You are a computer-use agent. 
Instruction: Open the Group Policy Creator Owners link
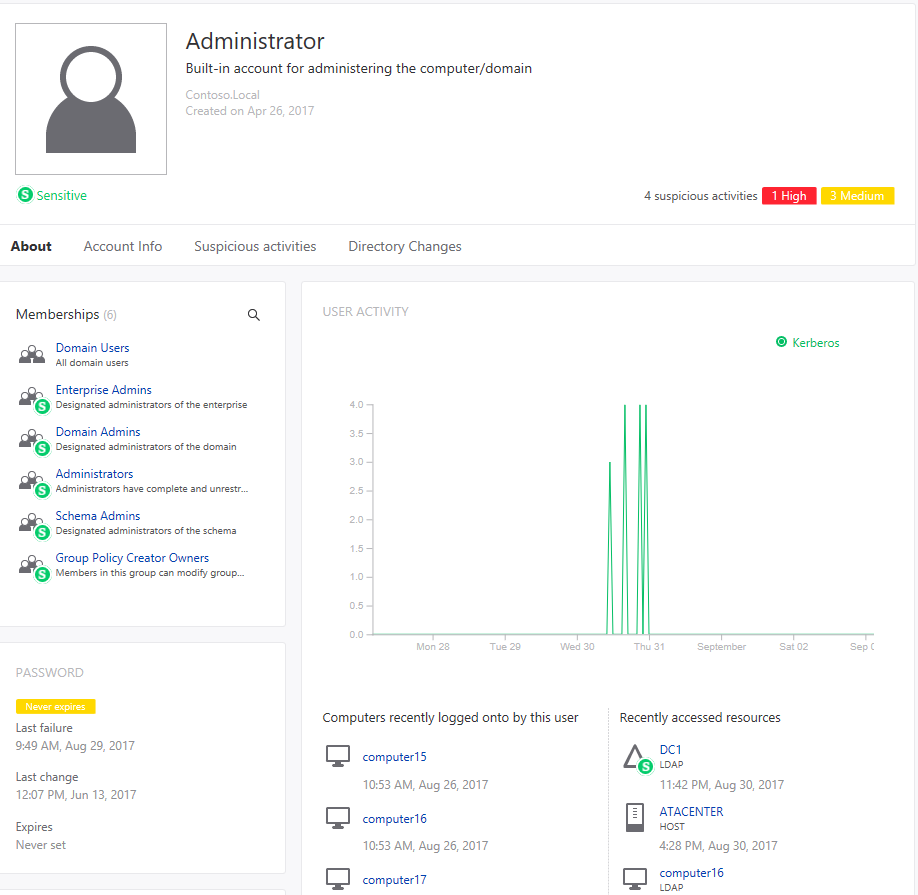(132, 558)
